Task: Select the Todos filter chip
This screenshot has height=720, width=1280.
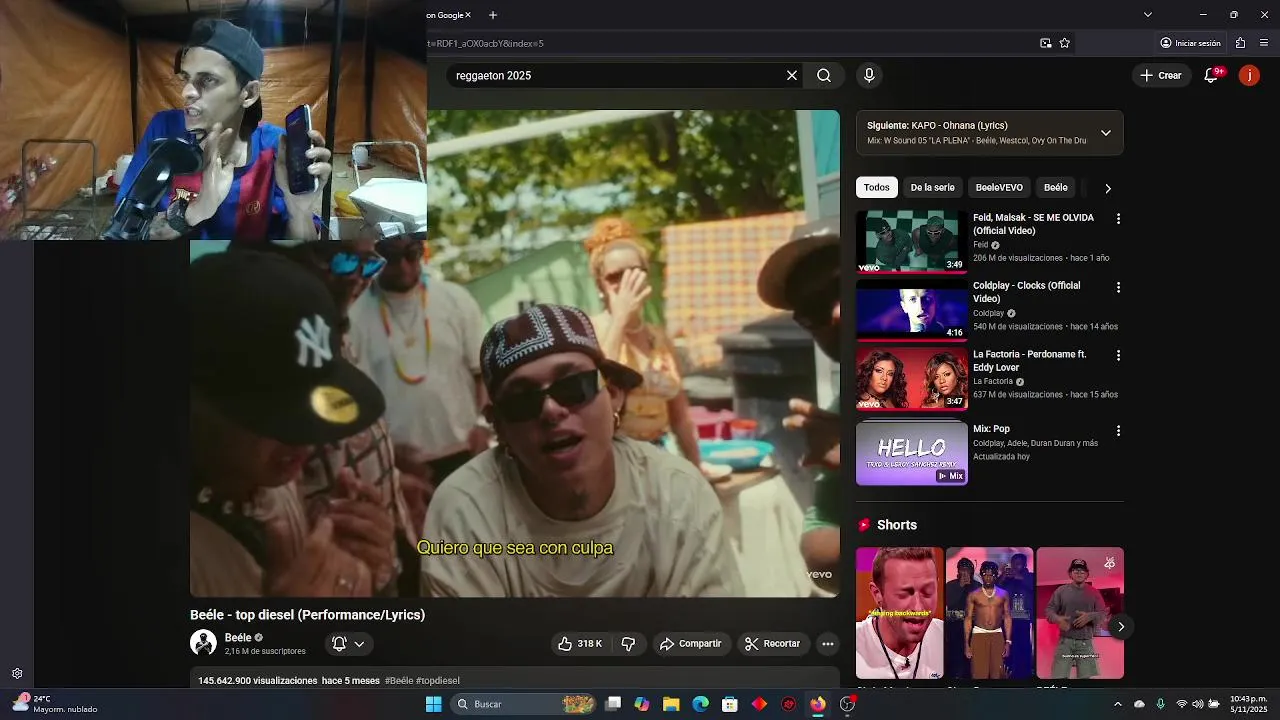Action: [877, 188]
